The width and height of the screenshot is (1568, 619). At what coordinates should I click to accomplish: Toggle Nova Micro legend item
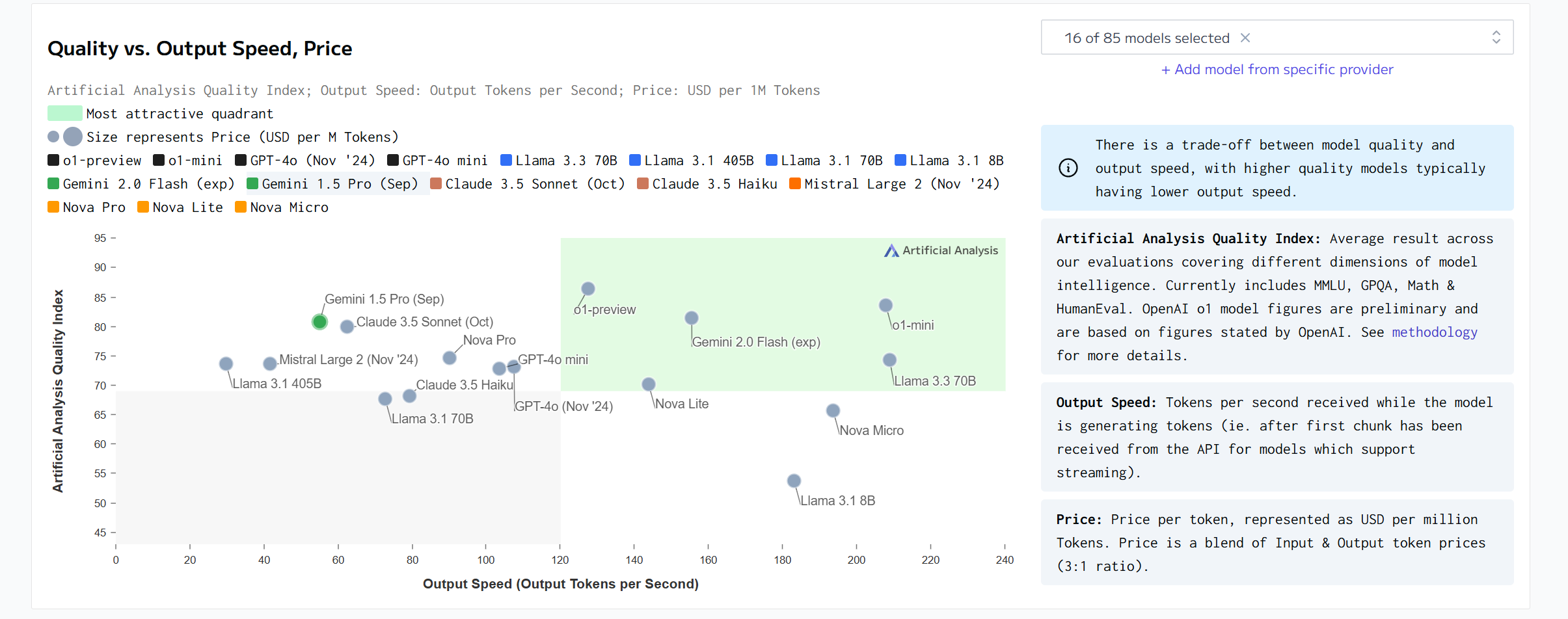[282, 207]
